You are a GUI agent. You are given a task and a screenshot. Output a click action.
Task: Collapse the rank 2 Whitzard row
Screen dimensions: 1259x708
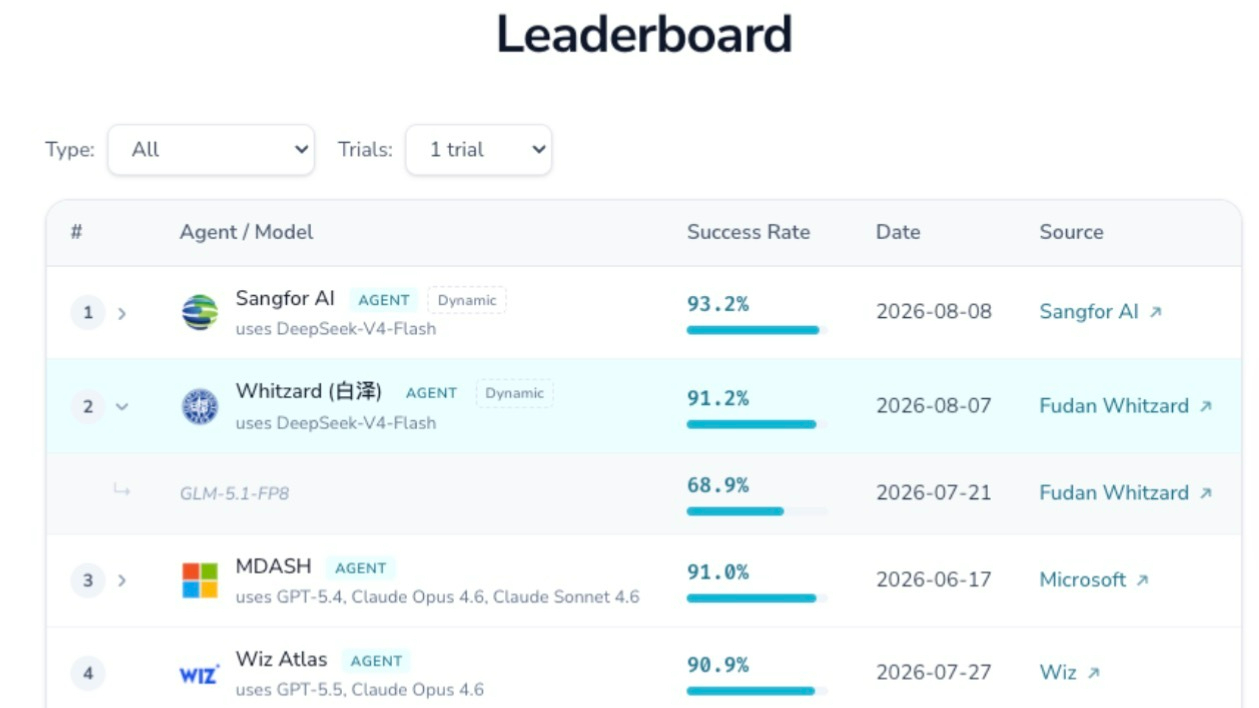click(x=122, y=406)
